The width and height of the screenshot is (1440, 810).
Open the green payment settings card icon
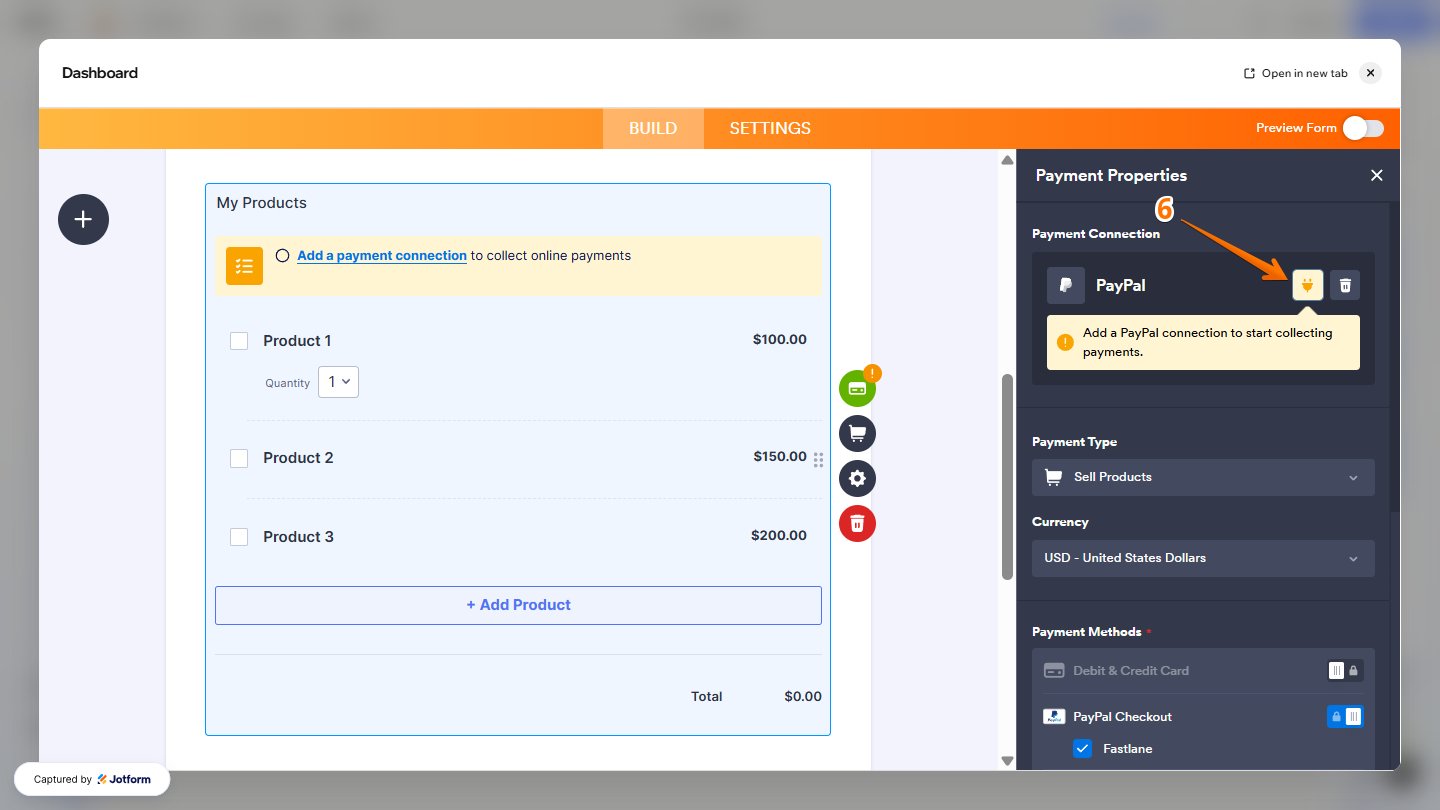857,388
